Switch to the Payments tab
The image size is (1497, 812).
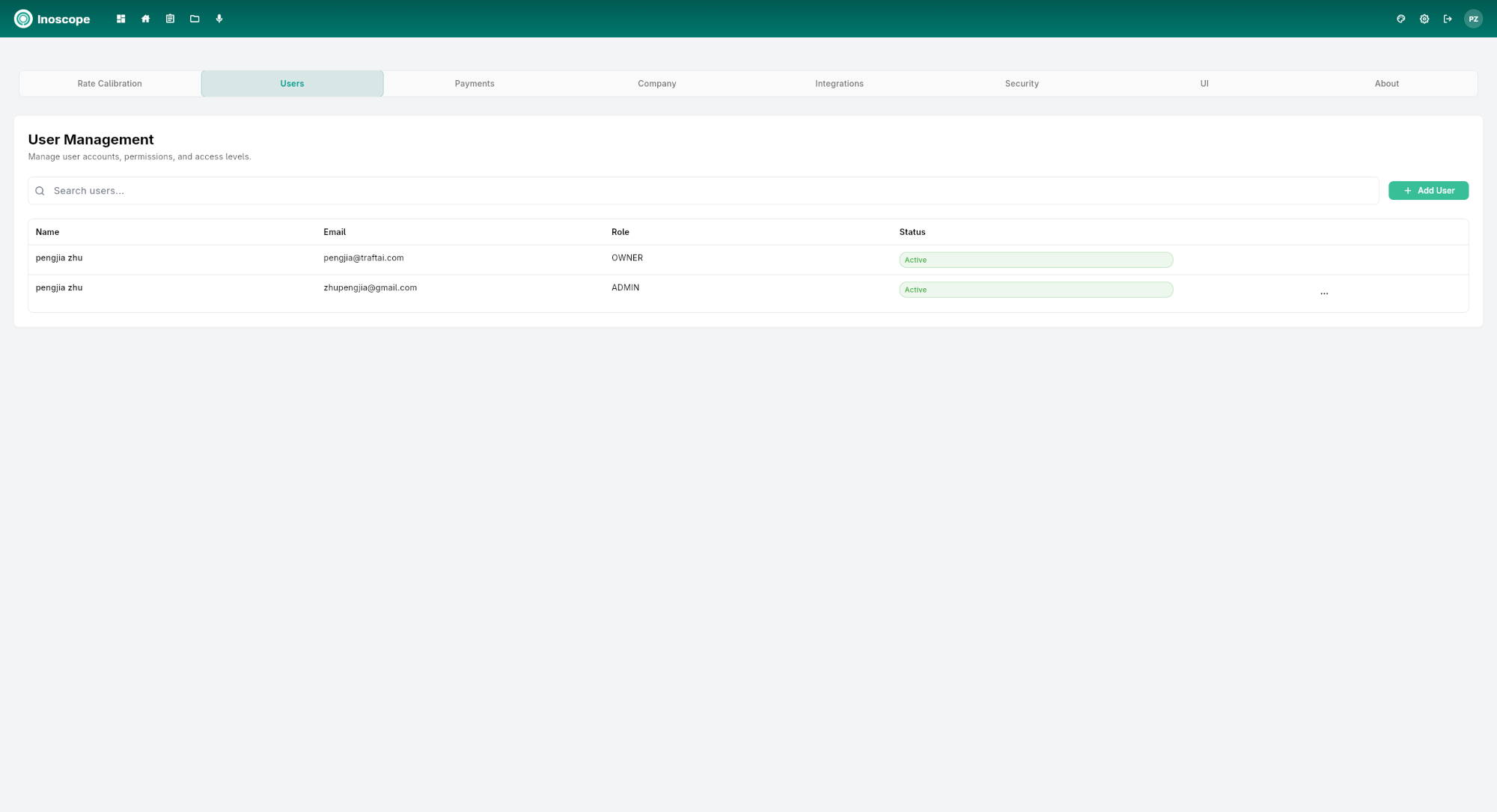click(x=474, y=83)
